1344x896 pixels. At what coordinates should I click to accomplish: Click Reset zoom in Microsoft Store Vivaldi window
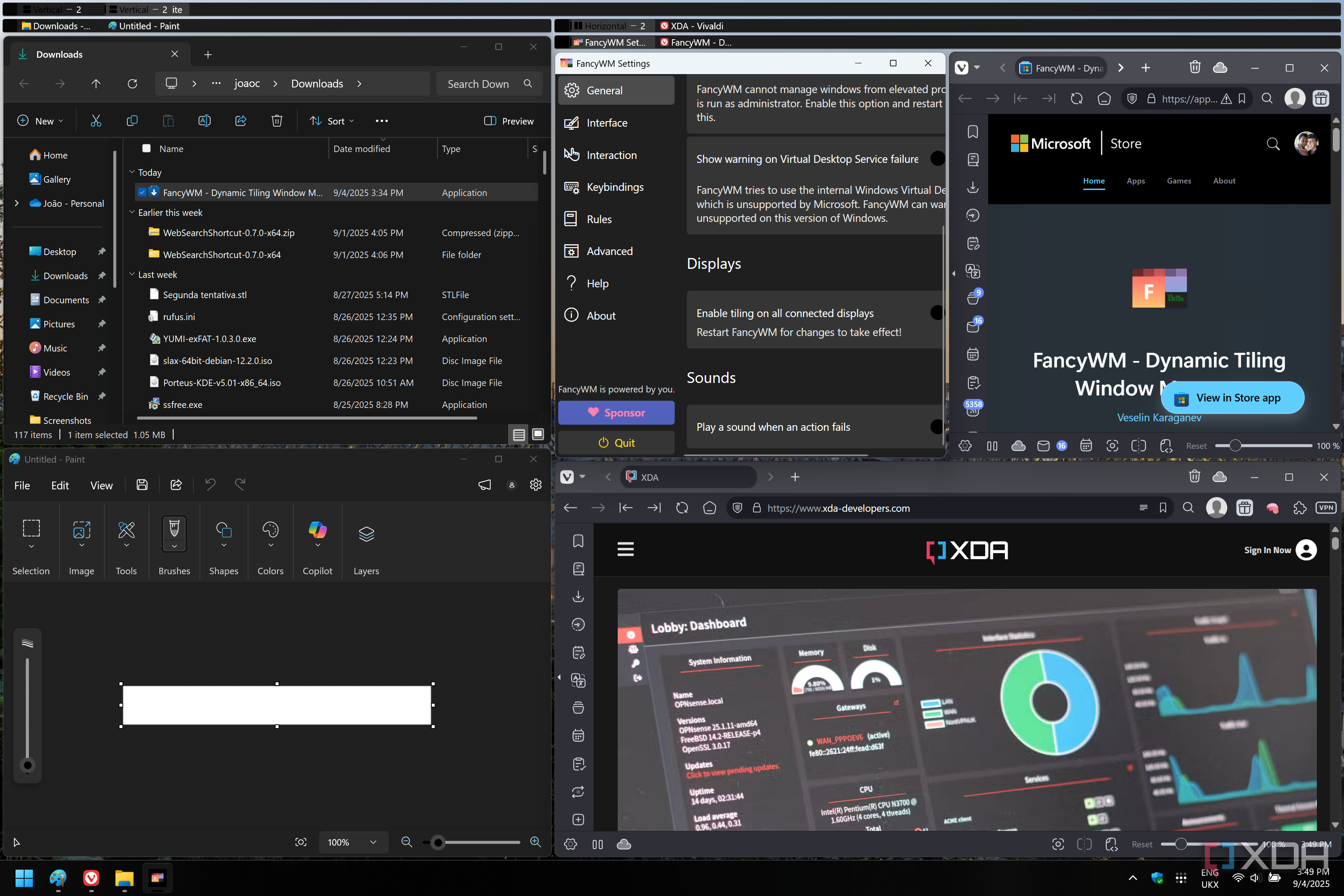tap(1196, 446)
